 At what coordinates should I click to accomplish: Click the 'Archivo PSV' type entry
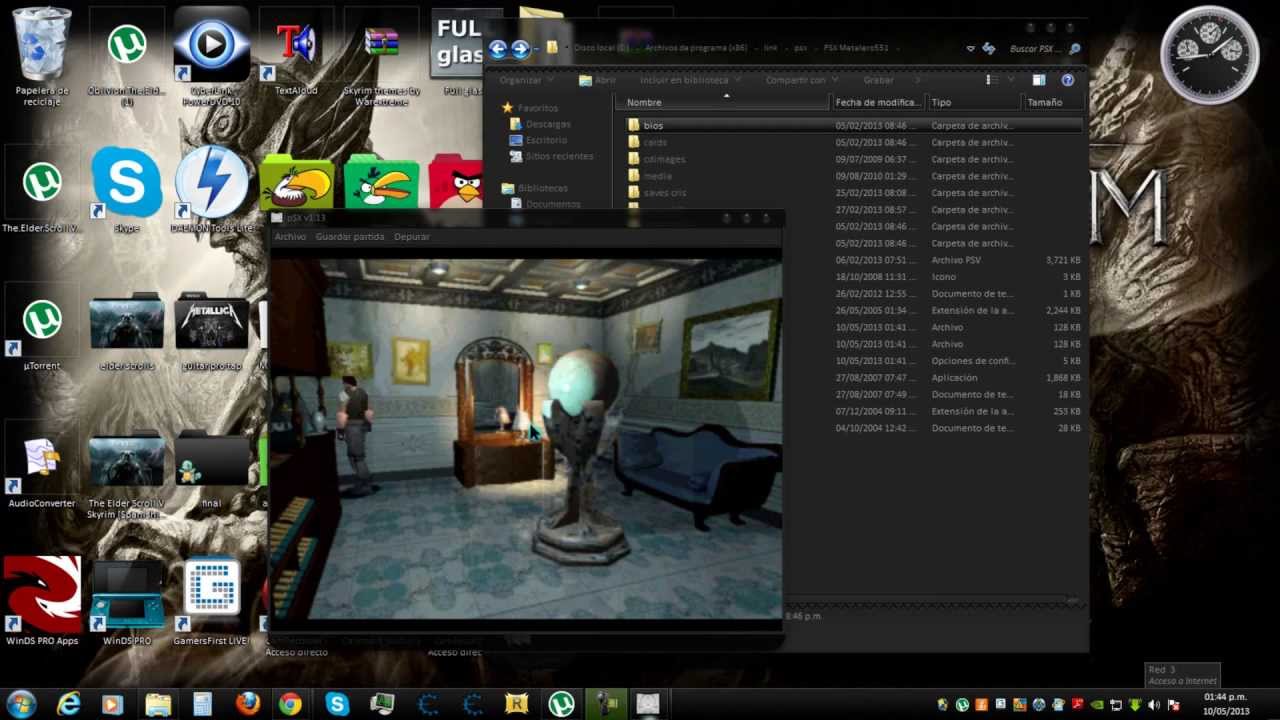956,260
